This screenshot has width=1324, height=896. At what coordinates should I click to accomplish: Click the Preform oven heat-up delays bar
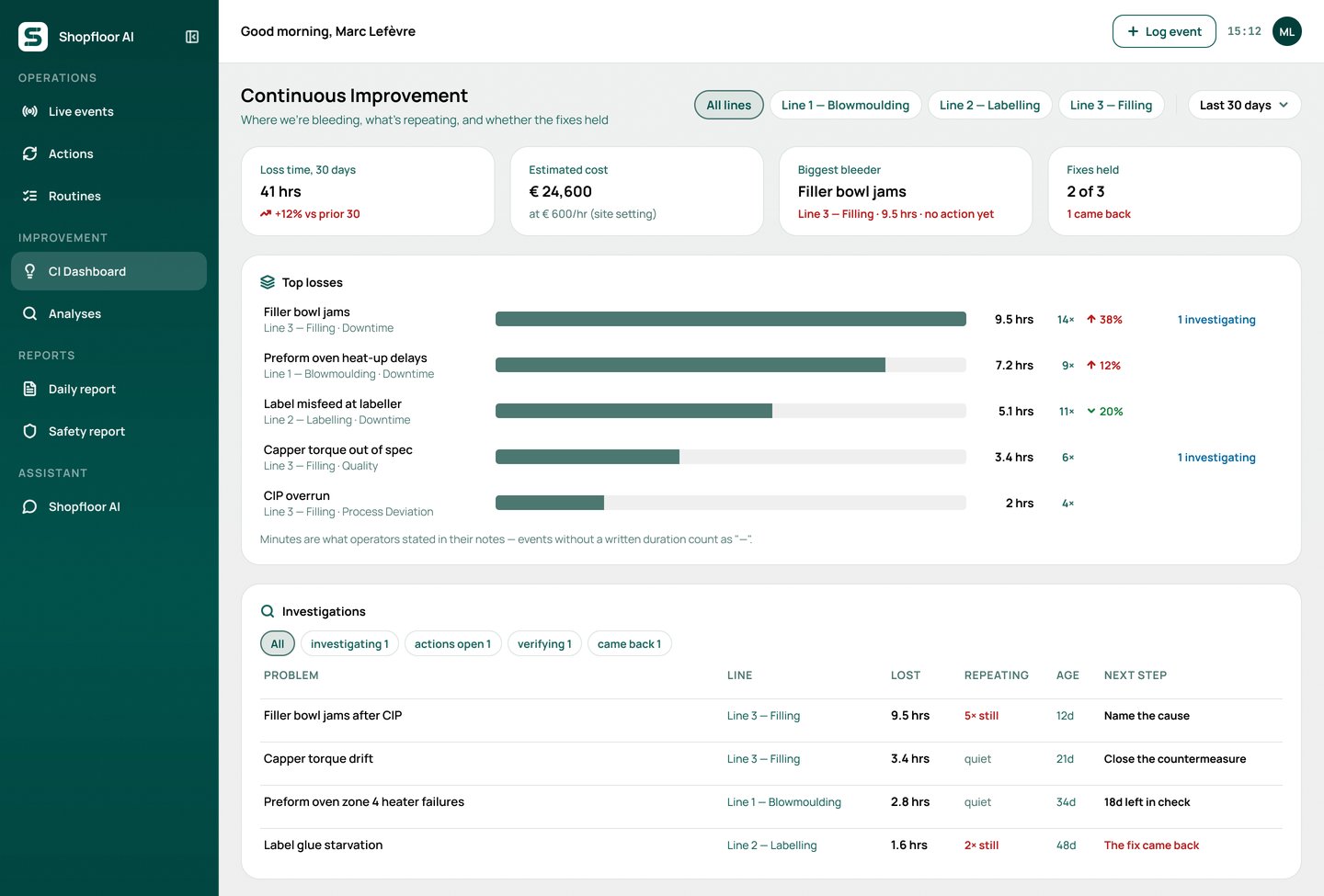[731, 365]
